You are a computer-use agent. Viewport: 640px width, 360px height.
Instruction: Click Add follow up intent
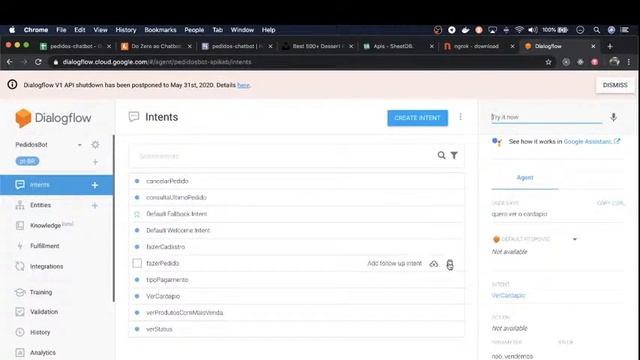pyautogui.click(x=394, y=263)
